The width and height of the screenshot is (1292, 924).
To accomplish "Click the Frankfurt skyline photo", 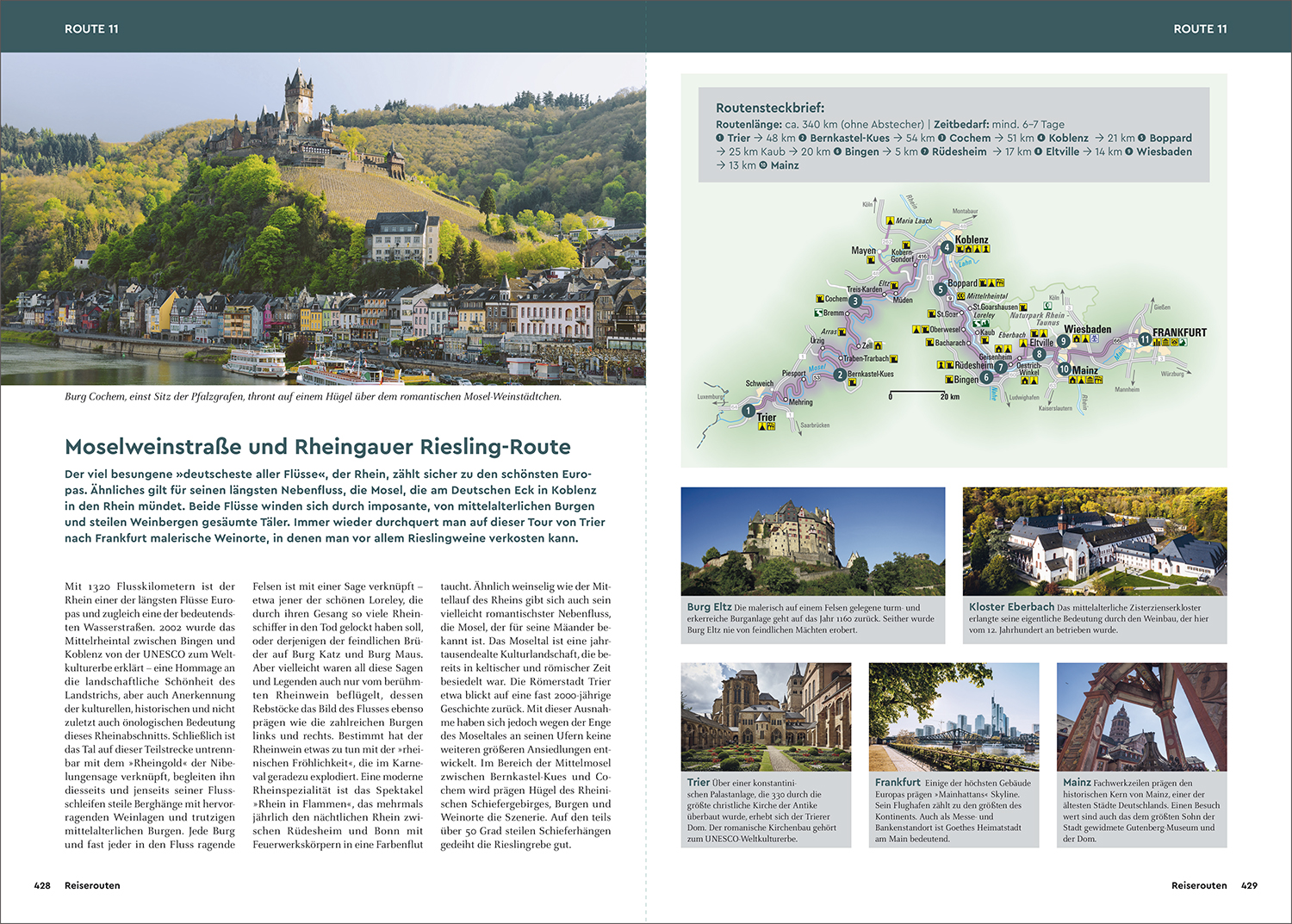I will click(953, 716).
